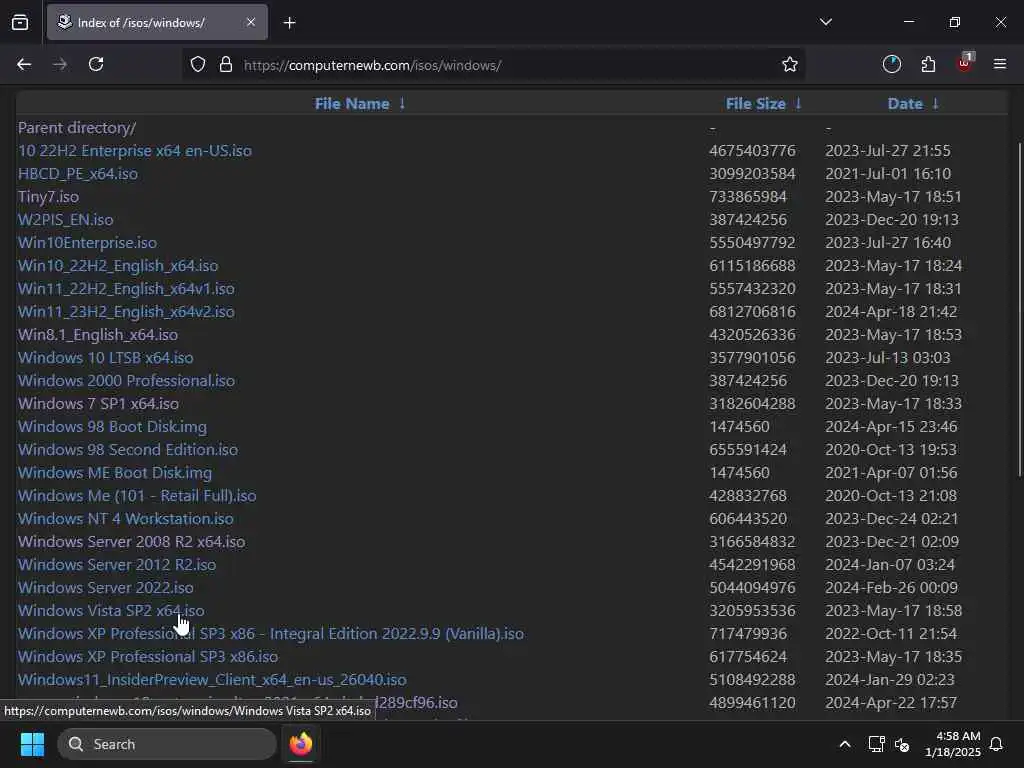
Task: Download Windows 10 LTSB x64.iso
Action: [x=106, y=357]
